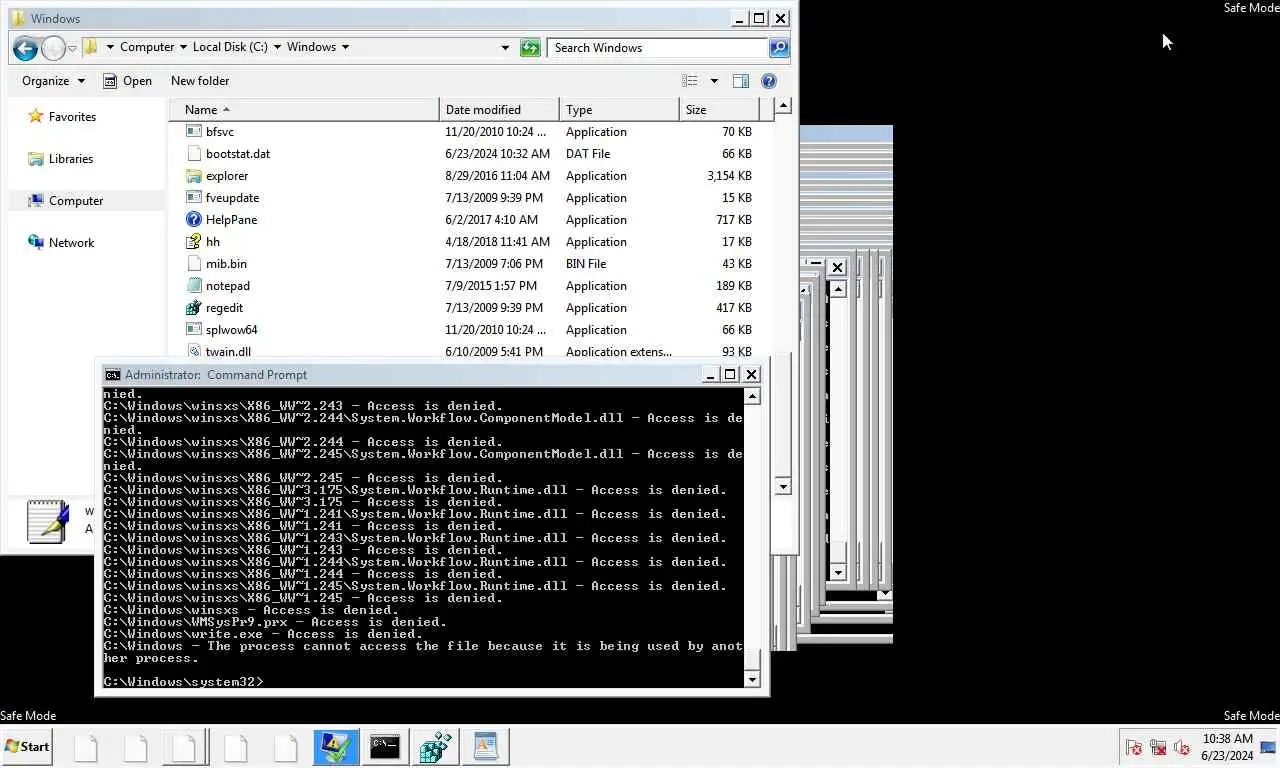Sort by Date modified column
Viewport: 1280px width, 768px height.
click(498, 109)
